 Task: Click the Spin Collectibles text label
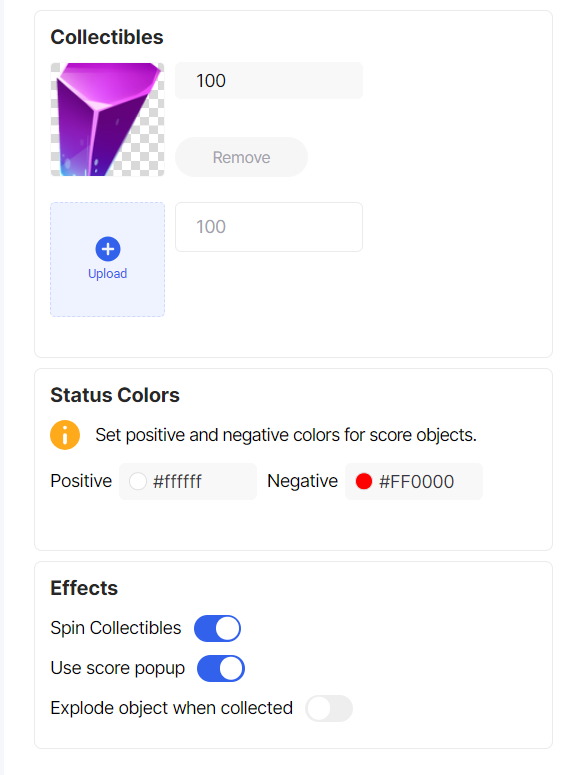116,628
